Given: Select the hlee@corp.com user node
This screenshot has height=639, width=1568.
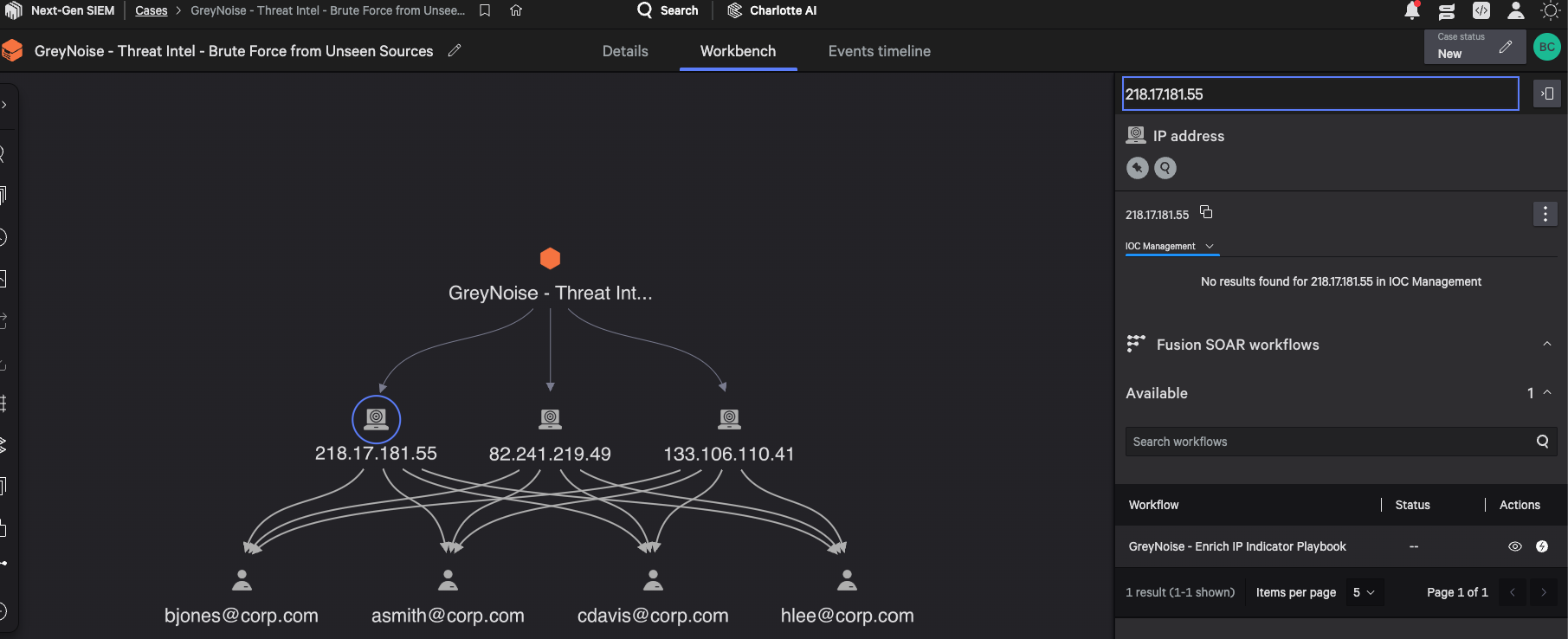Looking at the screenshot, I should pyautogui.click(x=847, y=580).
